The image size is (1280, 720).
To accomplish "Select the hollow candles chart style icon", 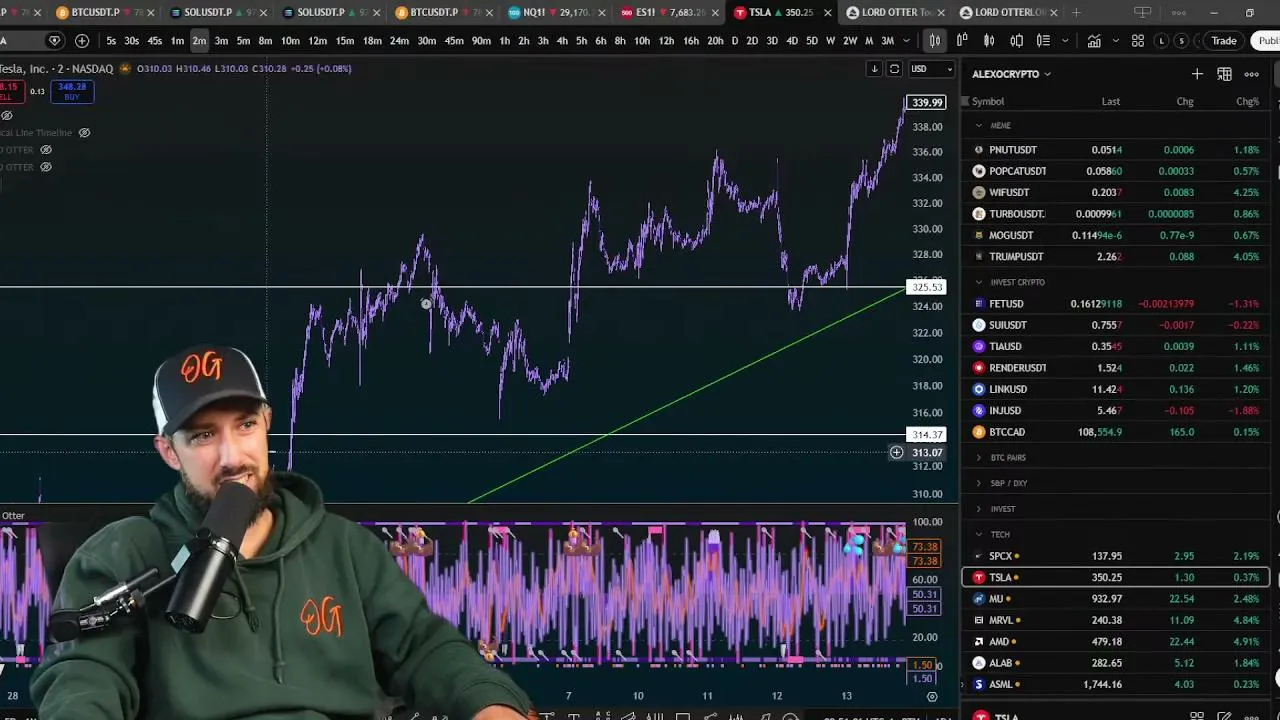I will [962, 41].
